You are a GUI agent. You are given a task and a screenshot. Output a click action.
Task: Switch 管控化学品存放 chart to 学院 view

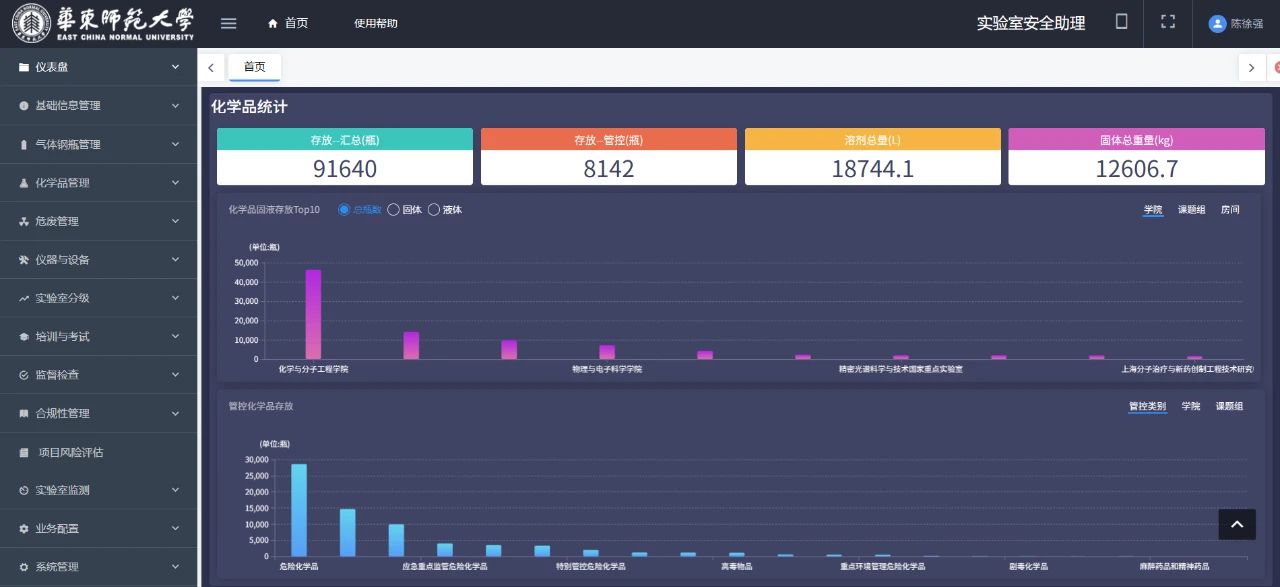(1191, 406)
